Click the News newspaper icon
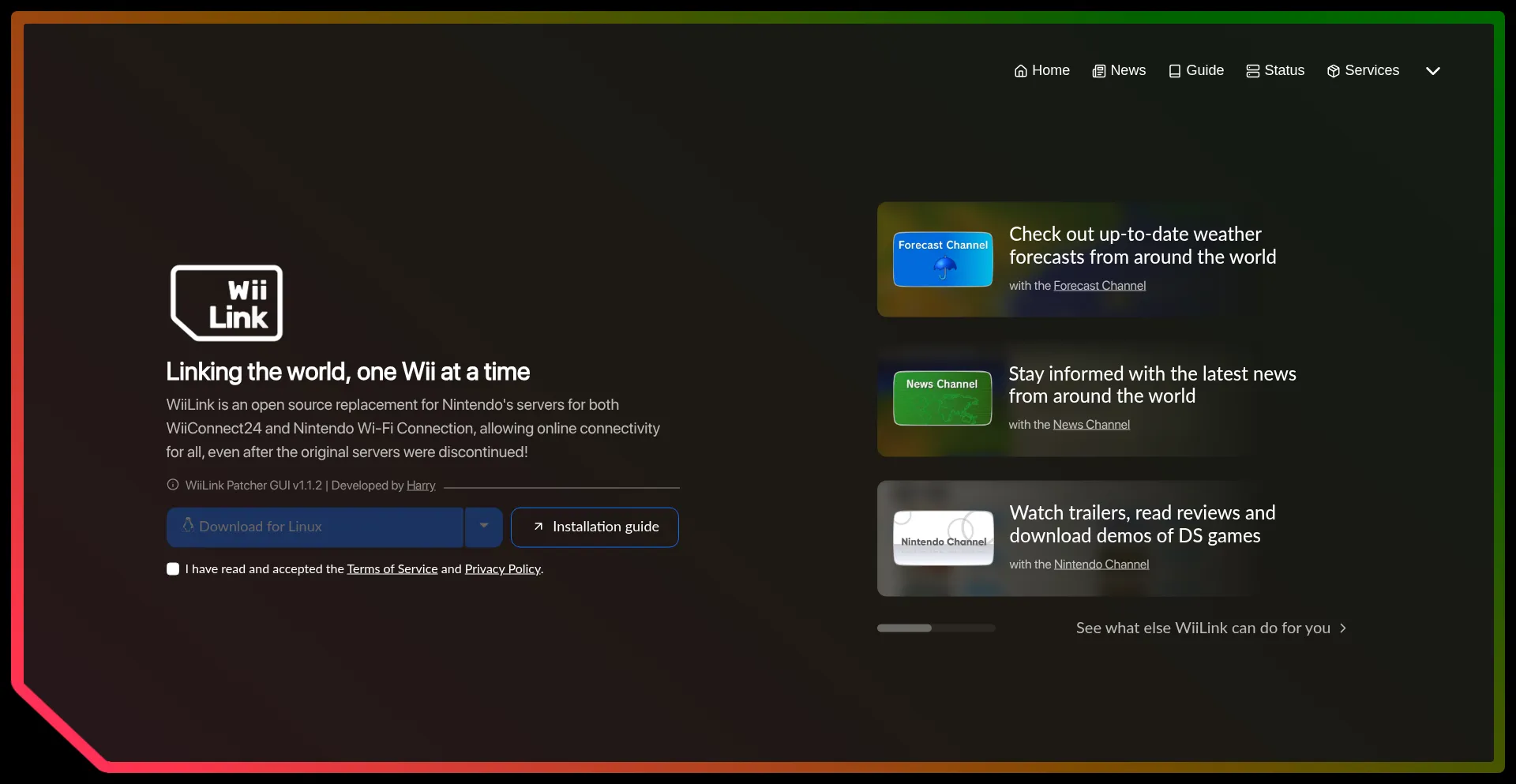 coord(1098,71)
